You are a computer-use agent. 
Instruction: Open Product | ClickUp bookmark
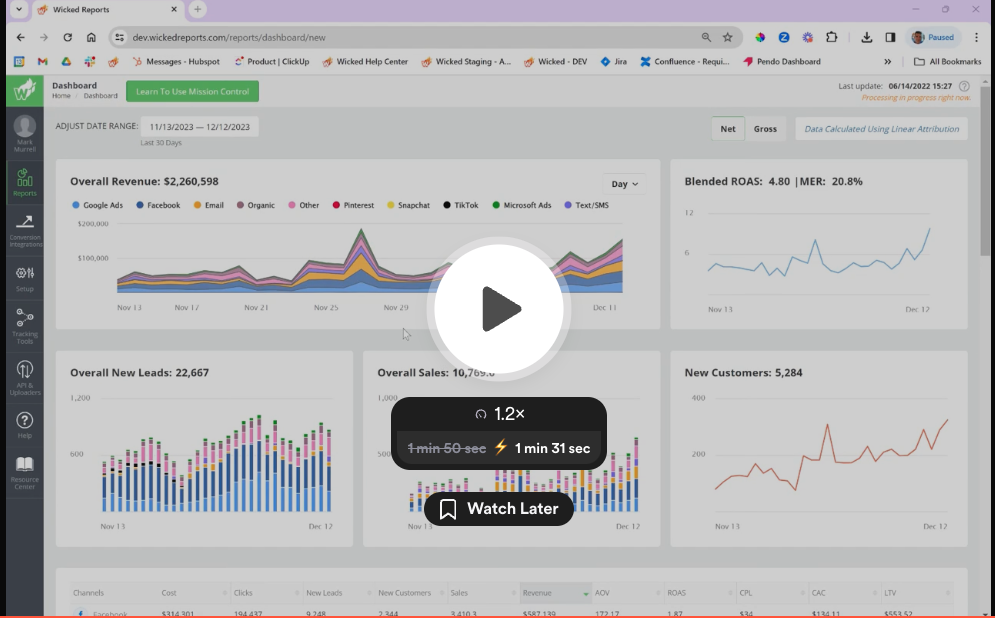(272, 62)
